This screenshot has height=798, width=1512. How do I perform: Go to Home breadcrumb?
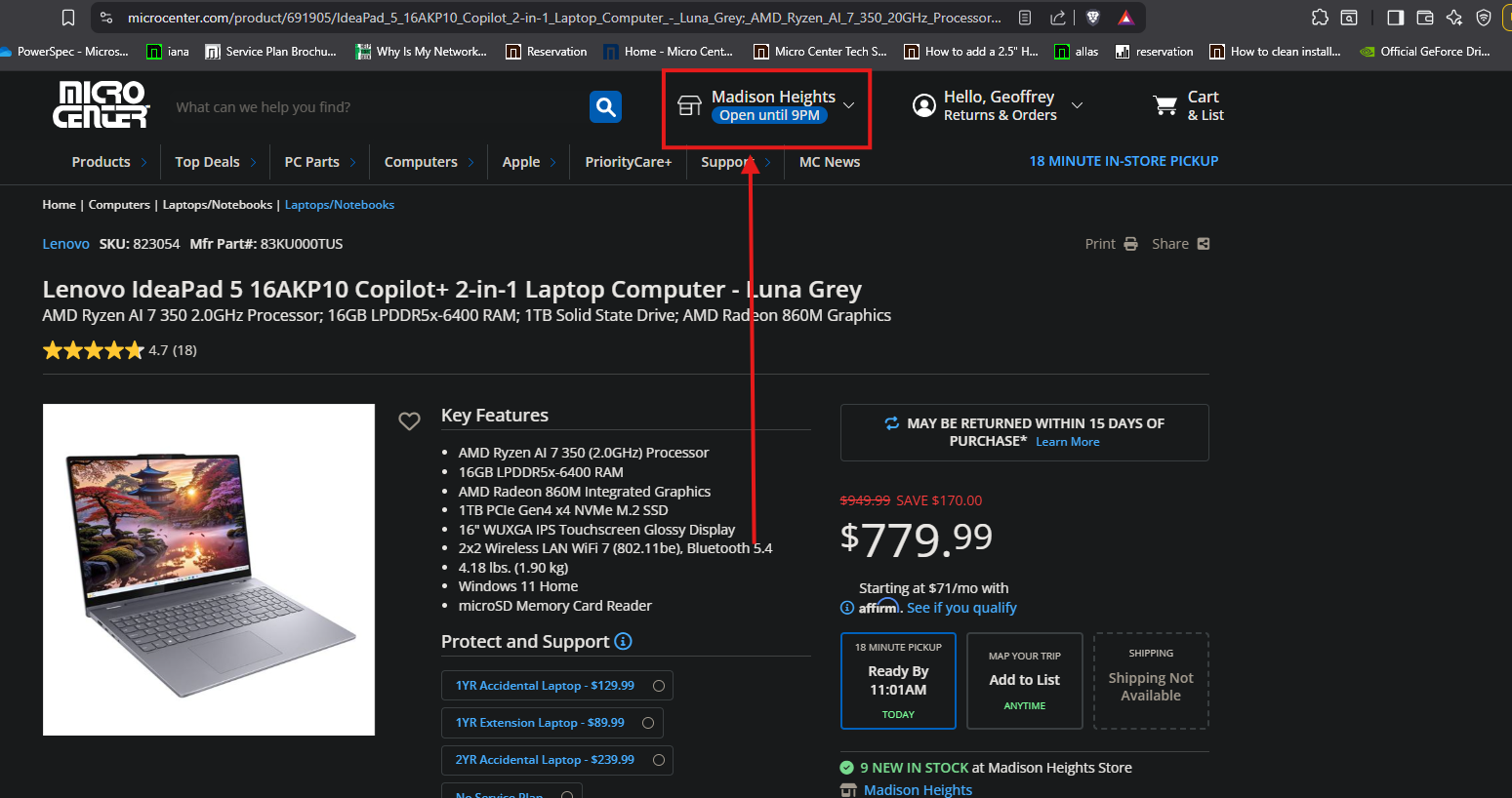[x=59, y=205]
